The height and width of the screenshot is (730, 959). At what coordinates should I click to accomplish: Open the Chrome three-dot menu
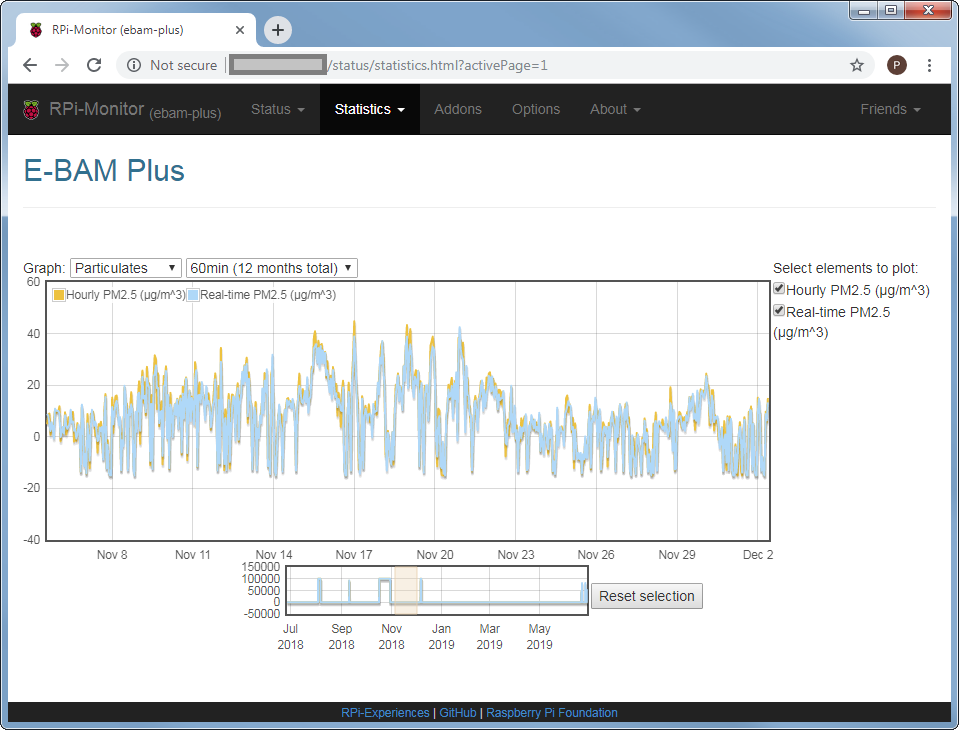pos(929,65)
